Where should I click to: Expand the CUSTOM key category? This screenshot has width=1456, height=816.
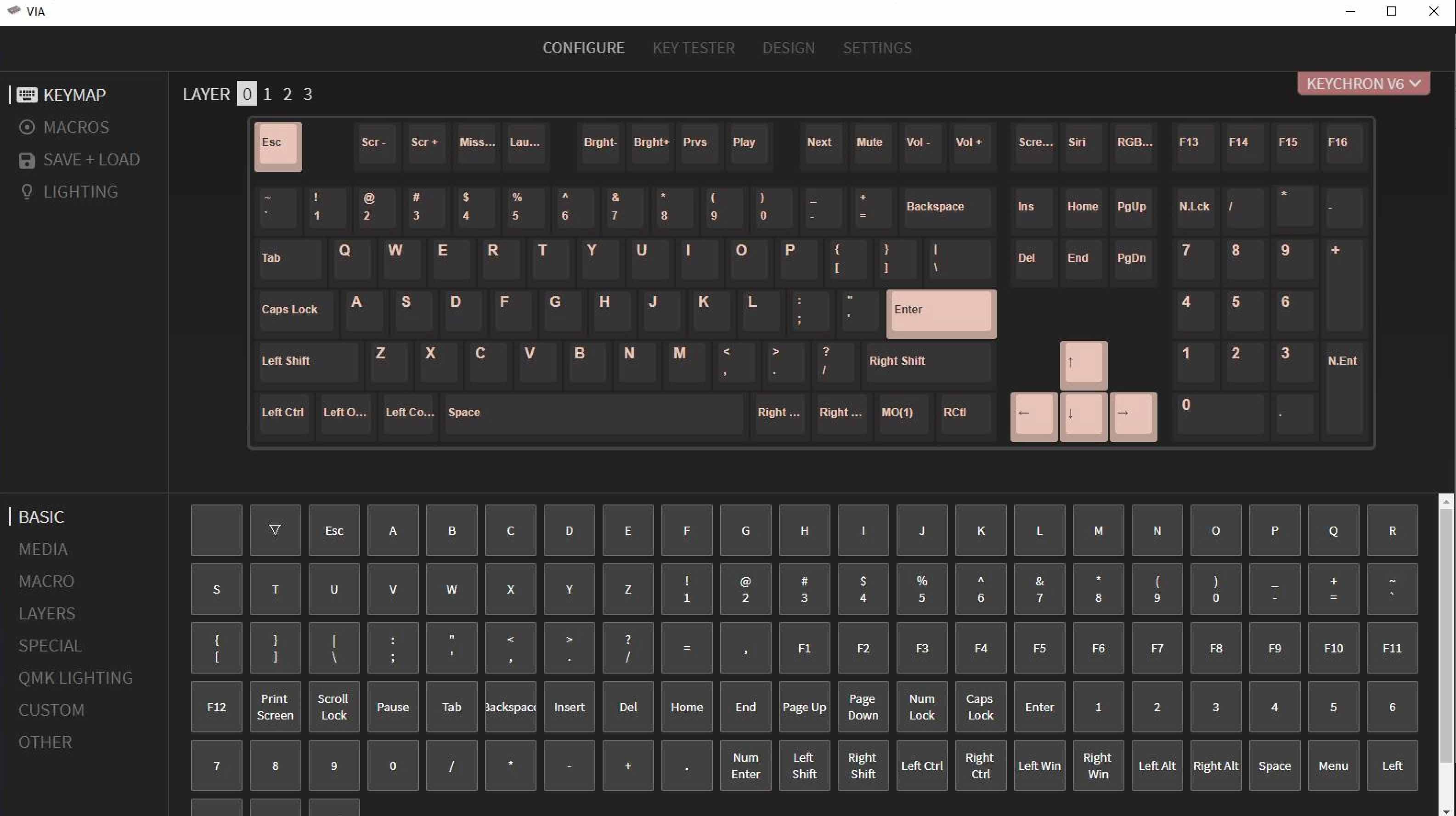pyautogui.click(x=51, y=710)
